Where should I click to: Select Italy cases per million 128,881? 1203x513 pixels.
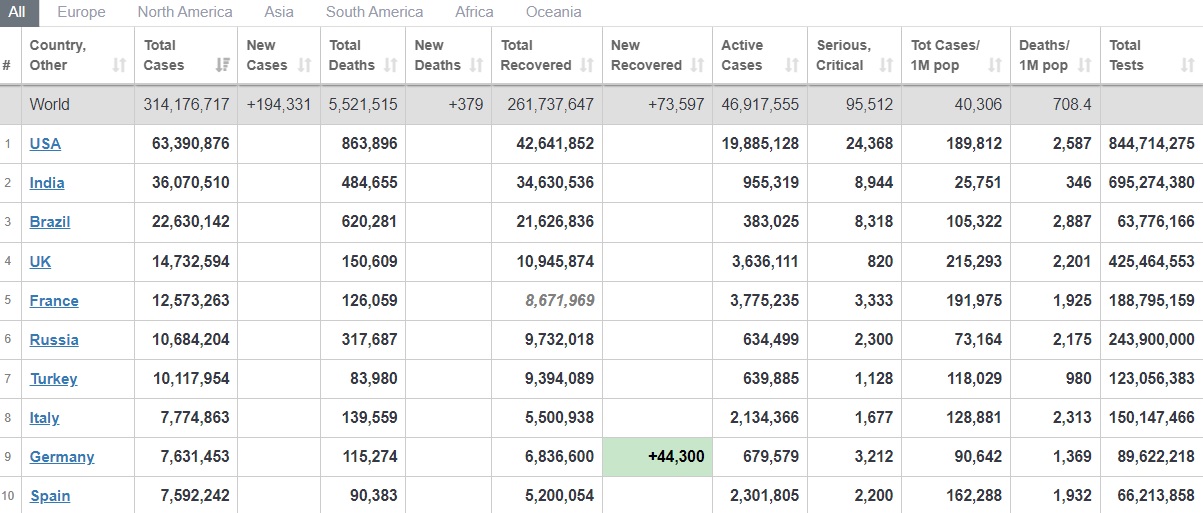coord(974,417)
